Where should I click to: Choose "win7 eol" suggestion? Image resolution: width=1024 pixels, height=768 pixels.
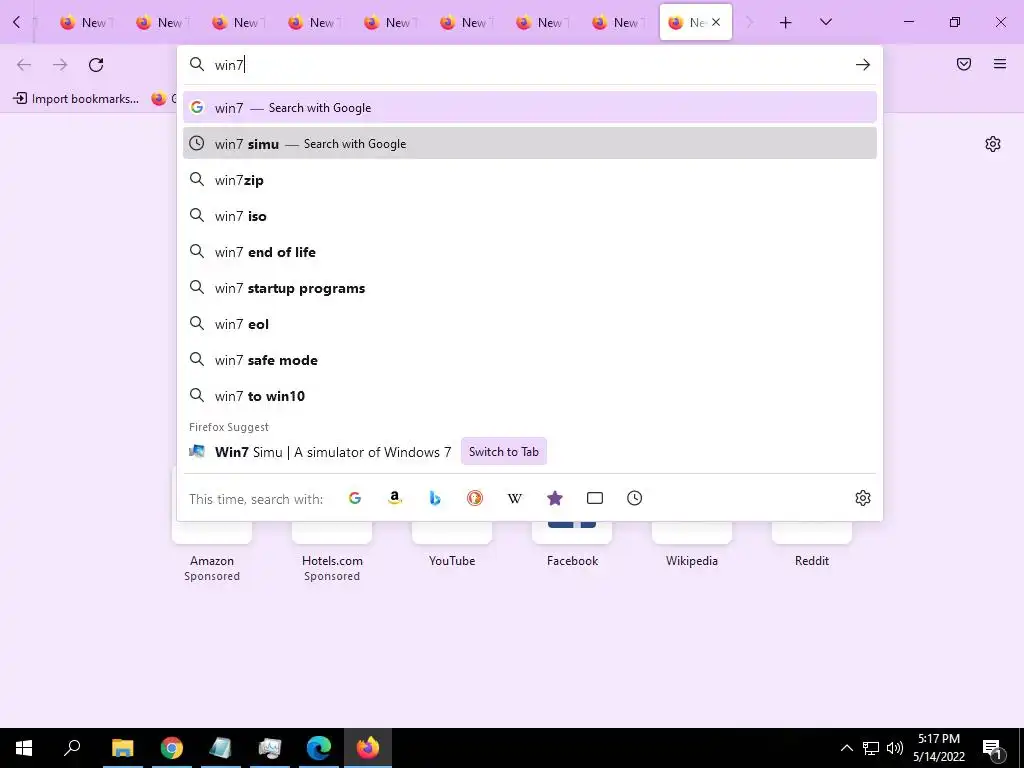530,324
